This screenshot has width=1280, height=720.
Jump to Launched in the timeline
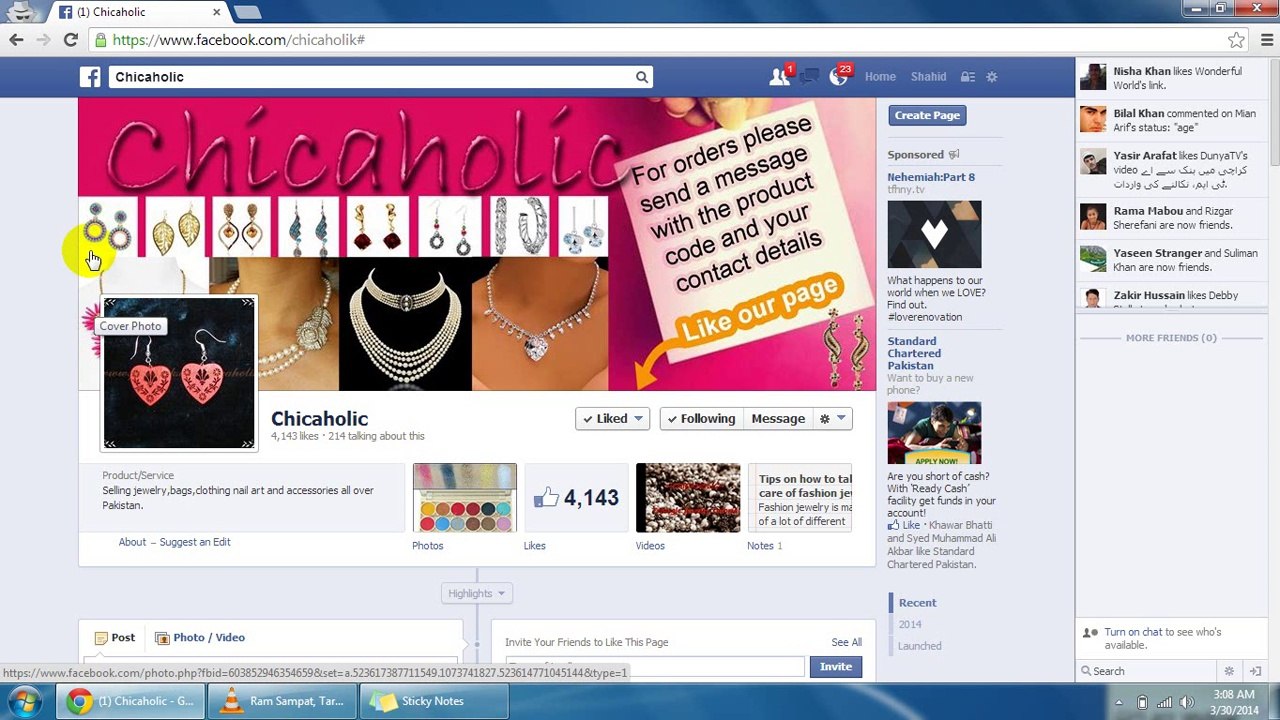[920, 646]
